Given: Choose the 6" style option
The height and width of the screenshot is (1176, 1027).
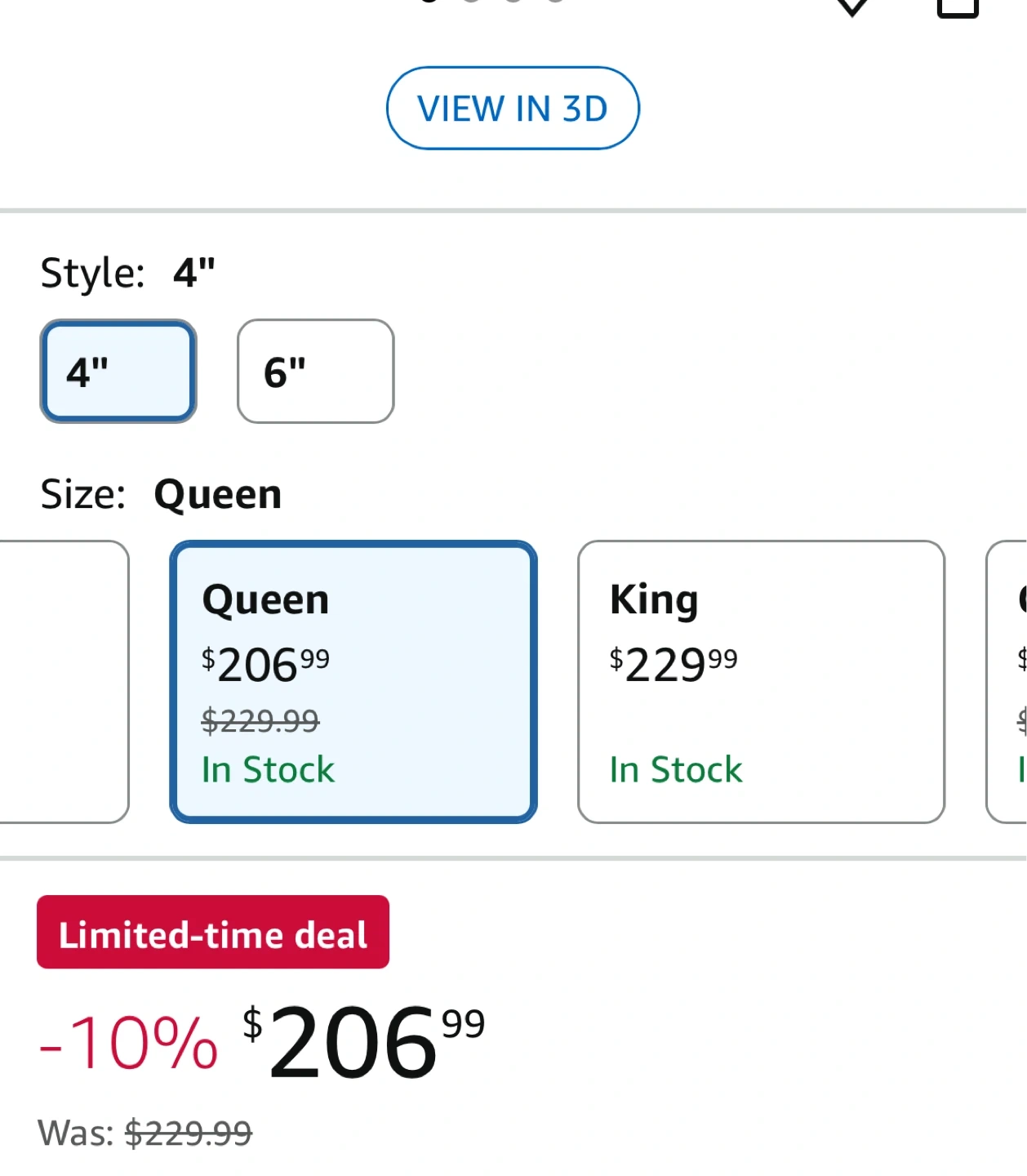Looking at the screenshot, I should pyautogui.click(x=316, y=372).
